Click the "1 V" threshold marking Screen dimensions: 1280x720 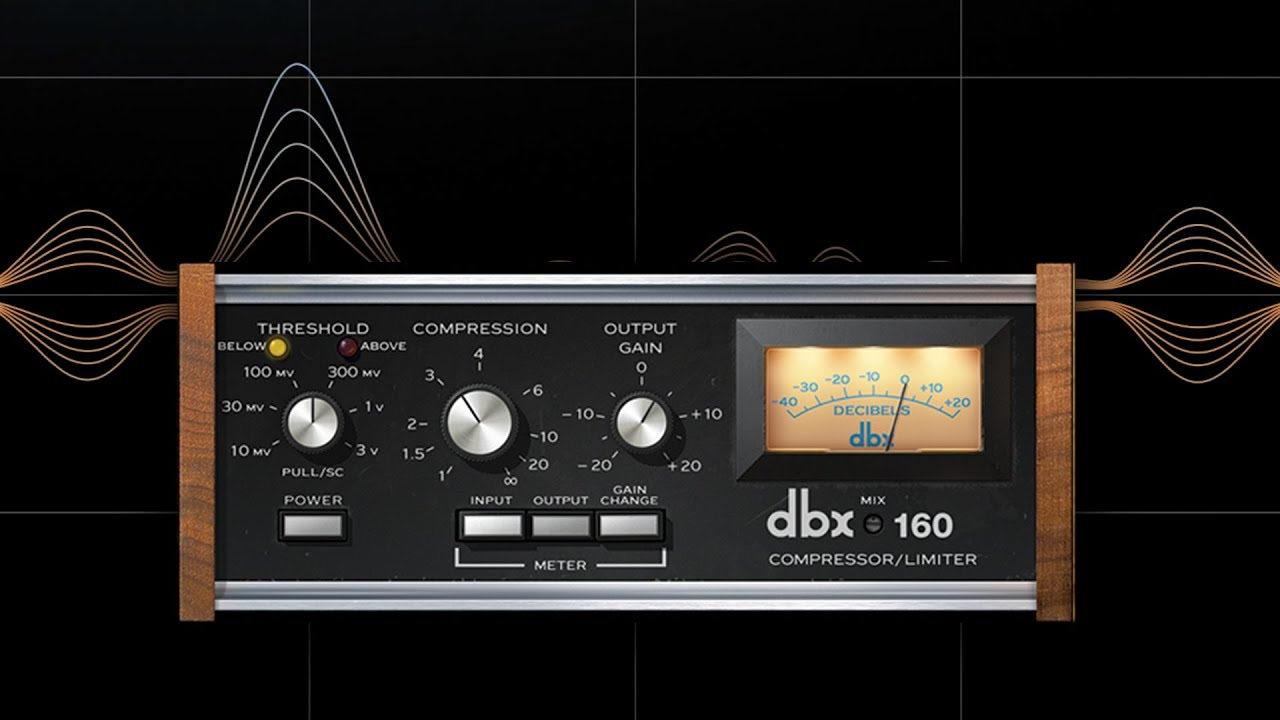[x=375, y=407]
